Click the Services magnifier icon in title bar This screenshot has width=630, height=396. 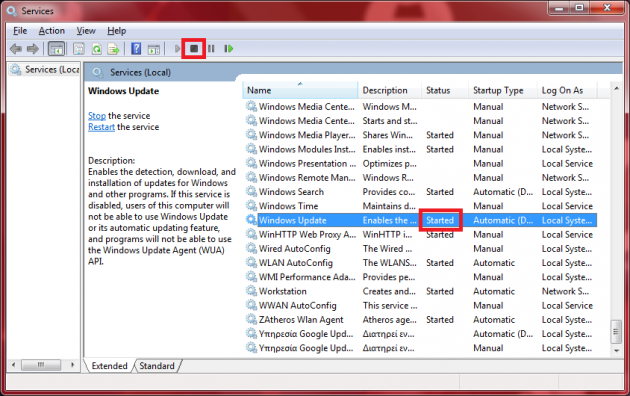12,11
